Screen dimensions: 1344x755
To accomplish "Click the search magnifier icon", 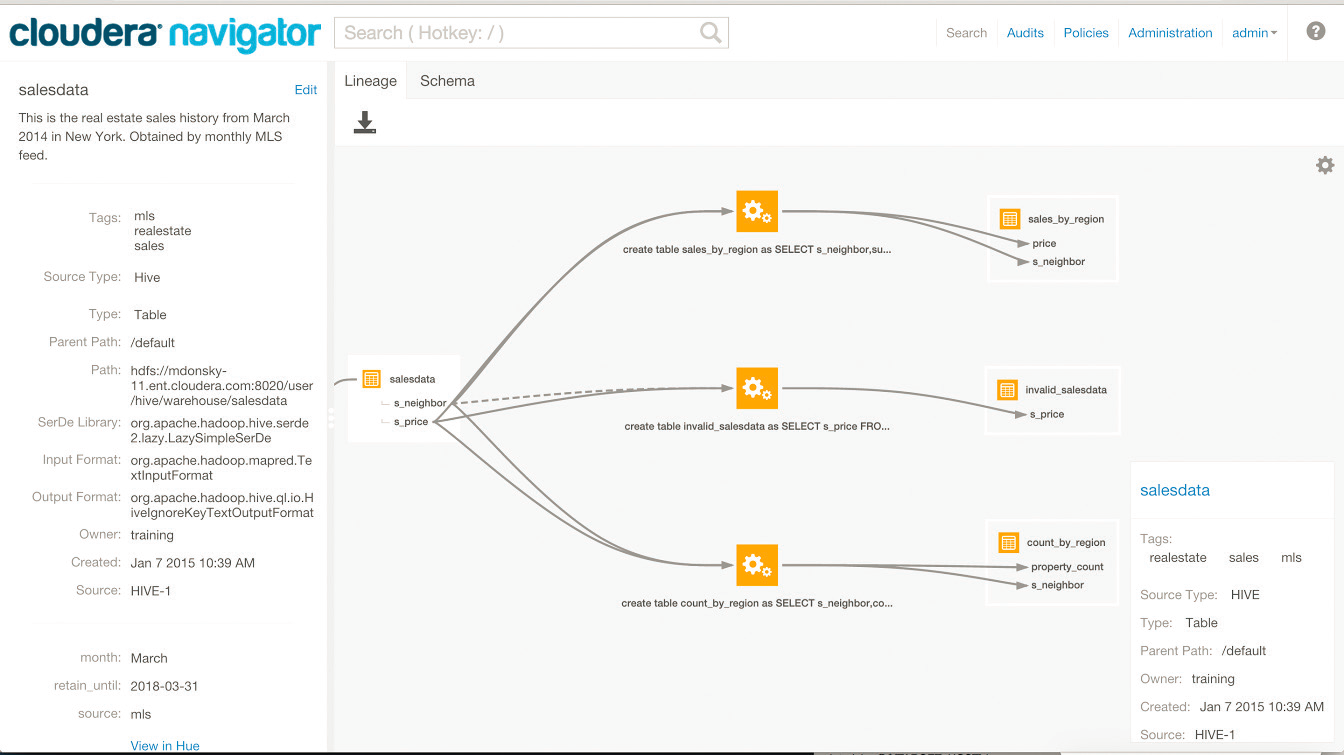I will click(x=710, y=33).
